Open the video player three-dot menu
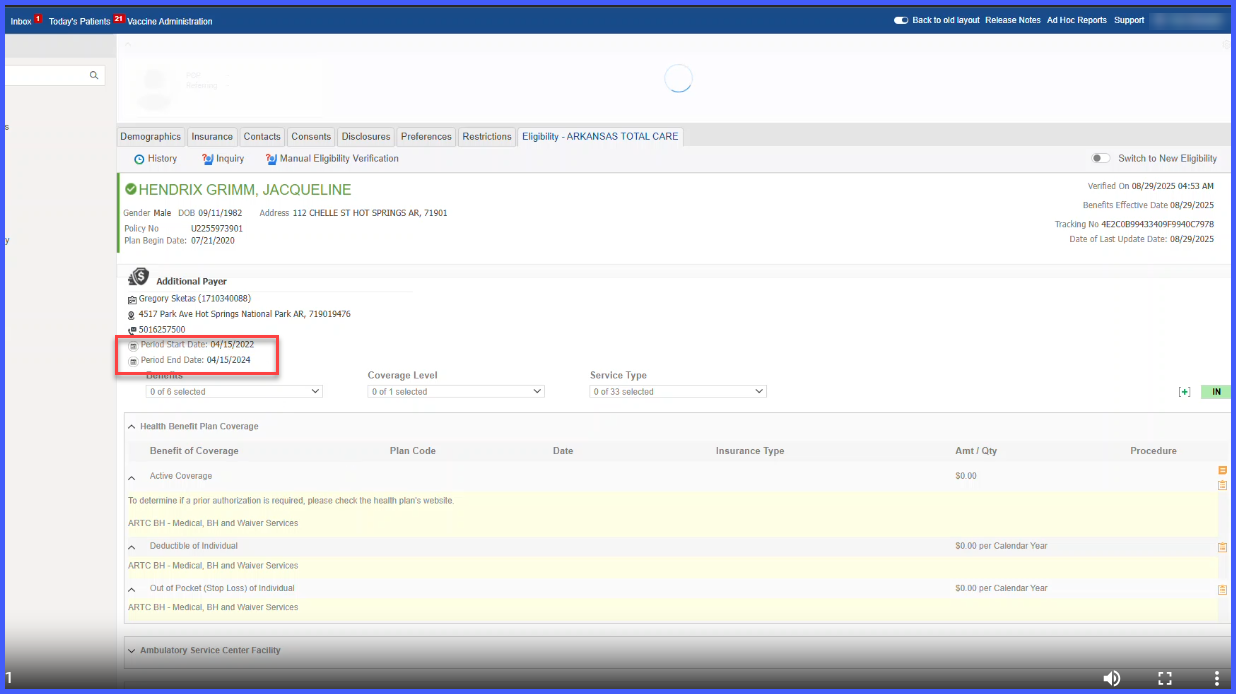Image resolution: width=1236 pixels, height=694 pixels. point(1217,678)
